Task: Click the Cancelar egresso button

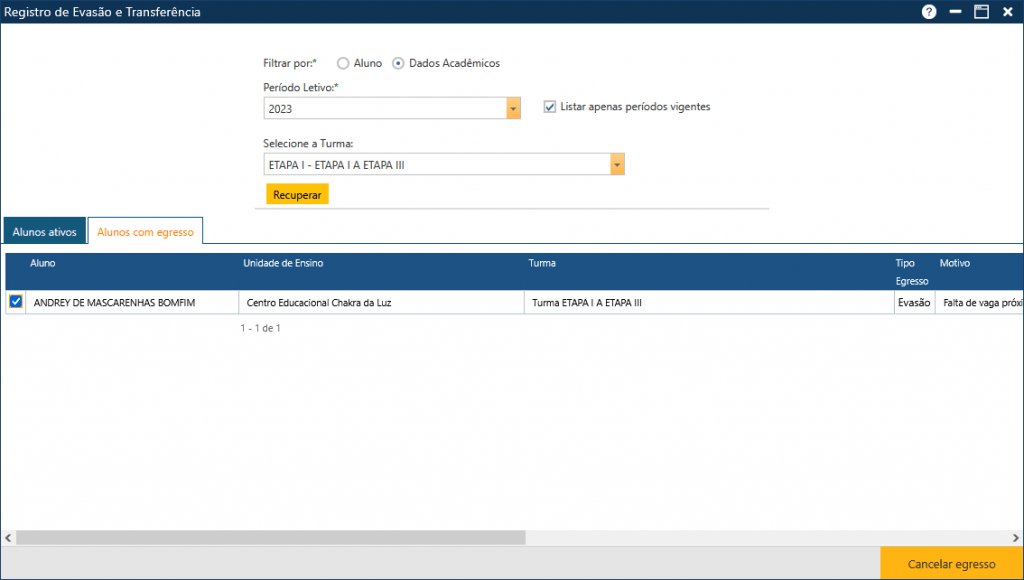Action: 951,563
